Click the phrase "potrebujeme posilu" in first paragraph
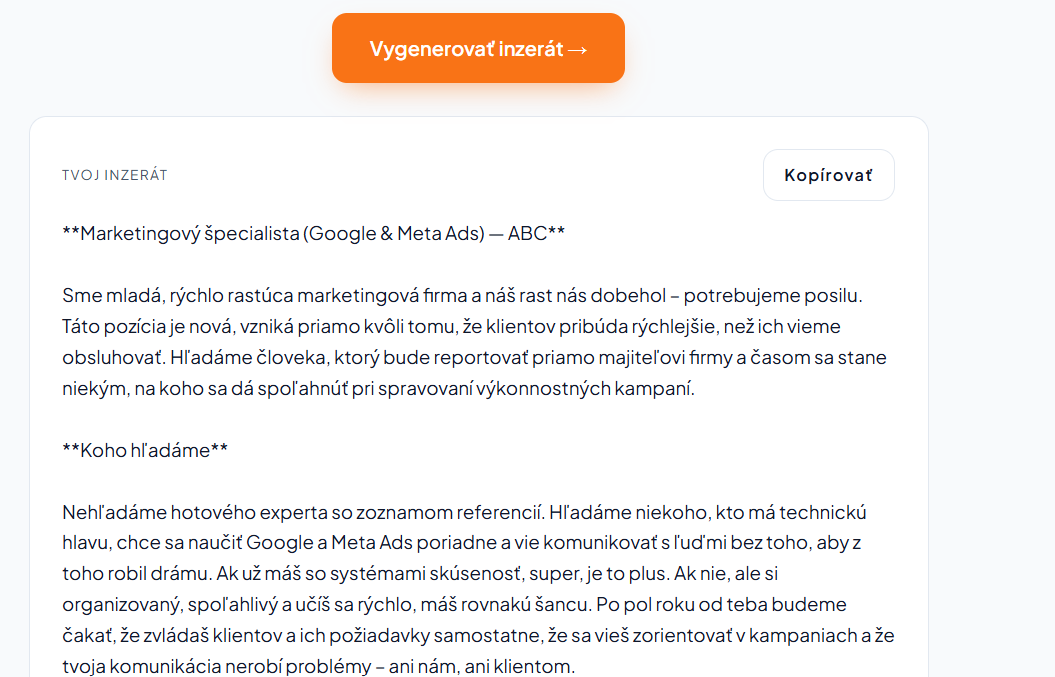The width and height of the screenshot is (1055, 677). (x=772, y=295)
